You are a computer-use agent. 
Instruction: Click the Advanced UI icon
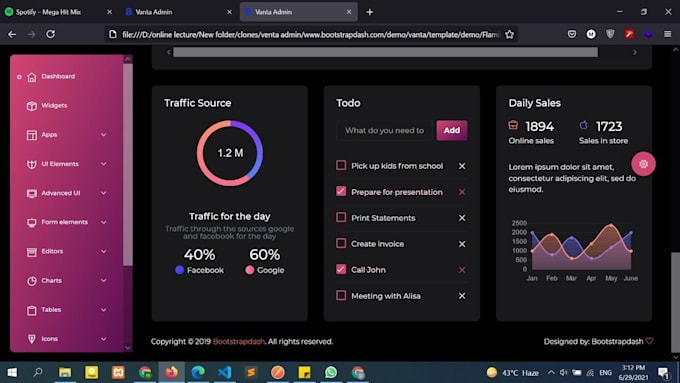[x=32, y=193]
